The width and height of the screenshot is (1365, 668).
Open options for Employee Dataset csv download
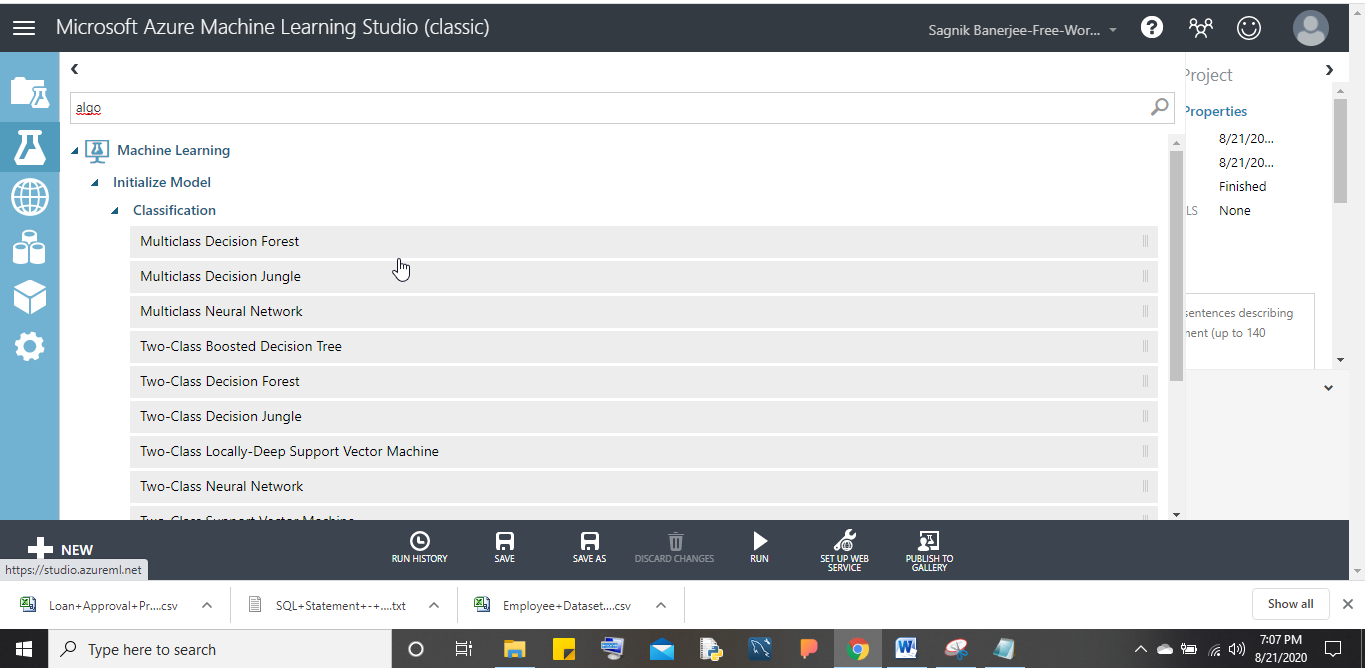(x=660, y=605)
